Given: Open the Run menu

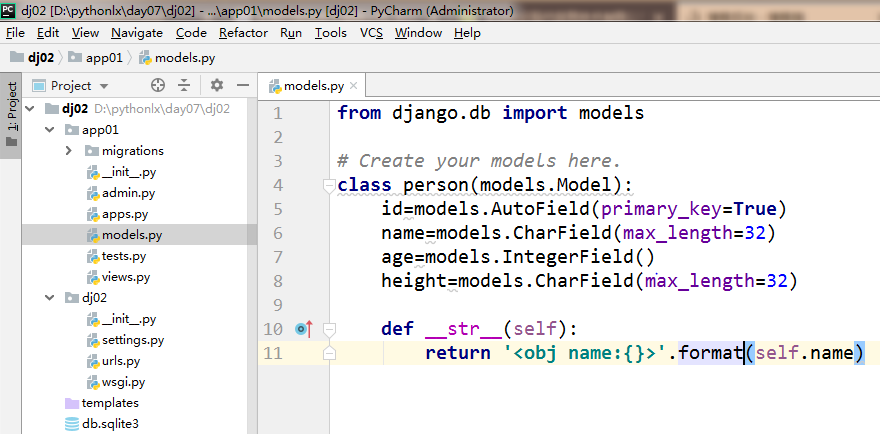Looking at the screenshot, I should [291, 33].
